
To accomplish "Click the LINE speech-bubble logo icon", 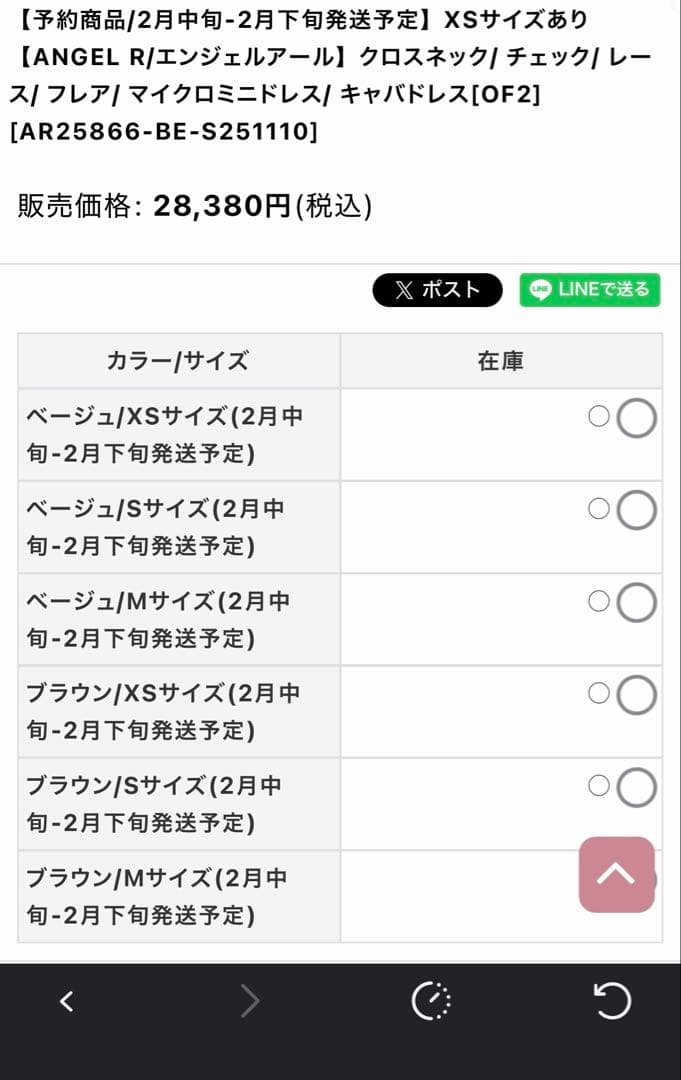I will click(x=538, y=289).
